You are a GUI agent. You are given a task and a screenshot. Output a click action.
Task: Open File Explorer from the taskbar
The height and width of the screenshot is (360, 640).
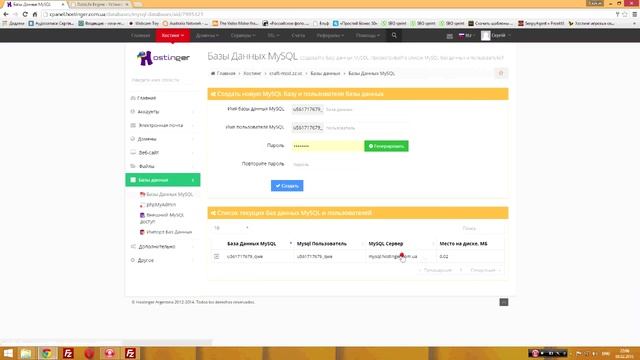click(26, 353)
